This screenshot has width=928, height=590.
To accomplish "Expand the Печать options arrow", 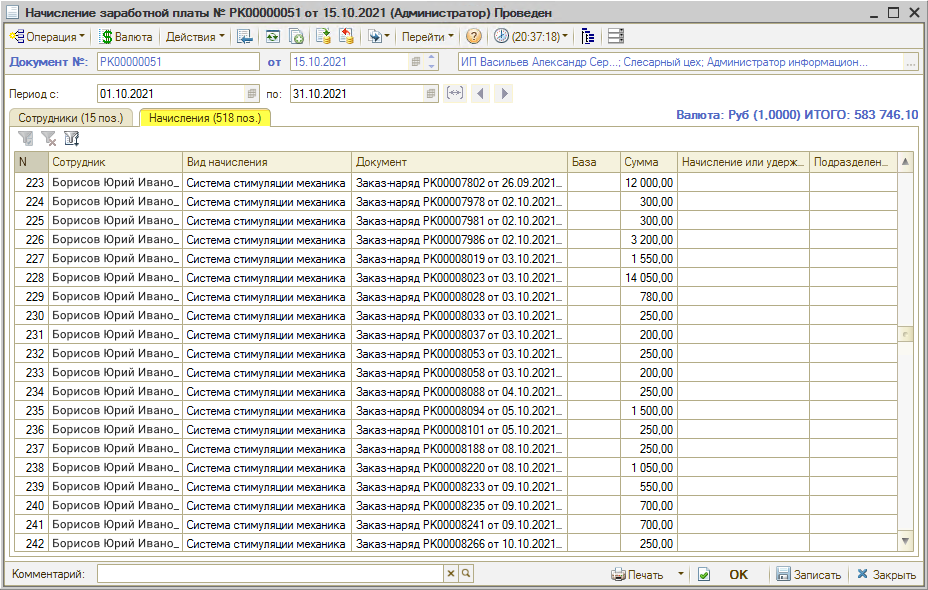I will [x=681, y=574].
